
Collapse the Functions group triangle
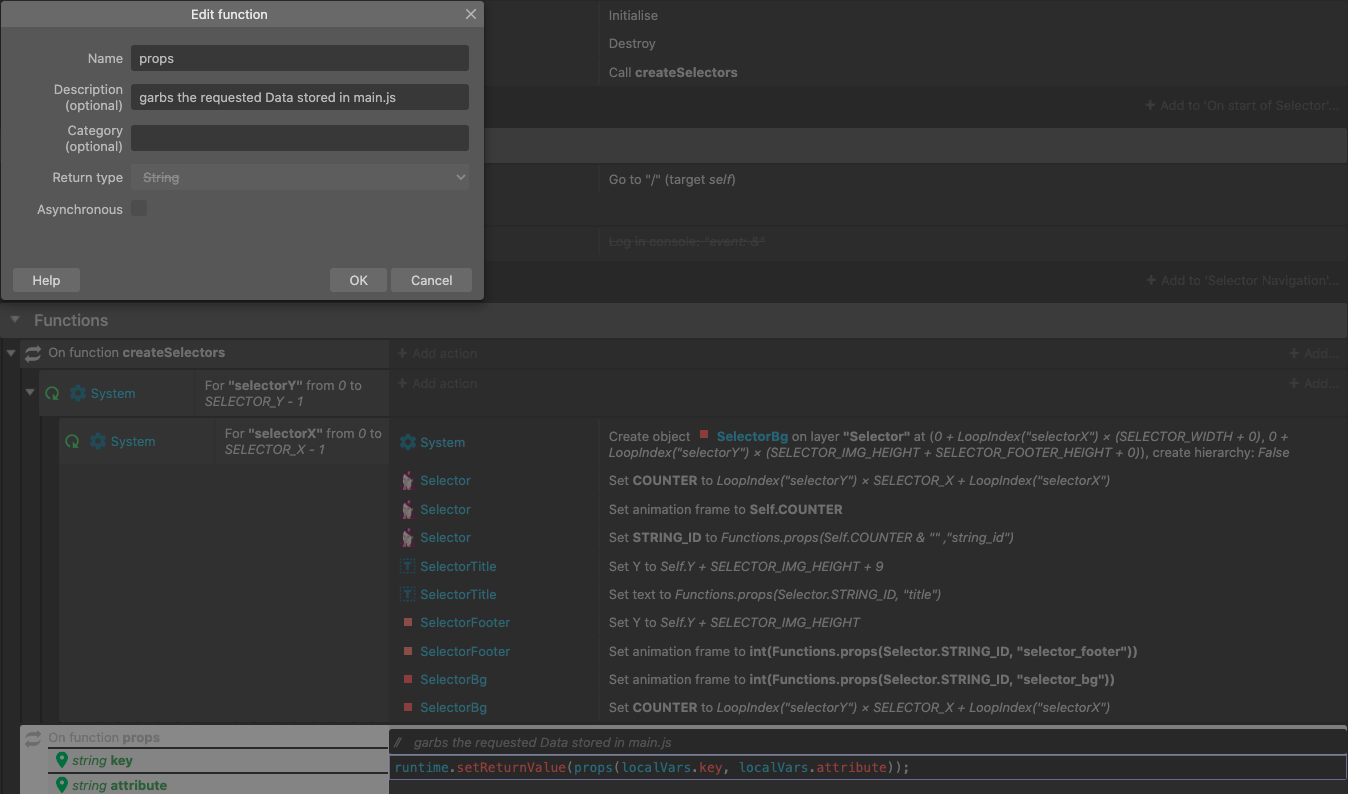click(15, 320)
